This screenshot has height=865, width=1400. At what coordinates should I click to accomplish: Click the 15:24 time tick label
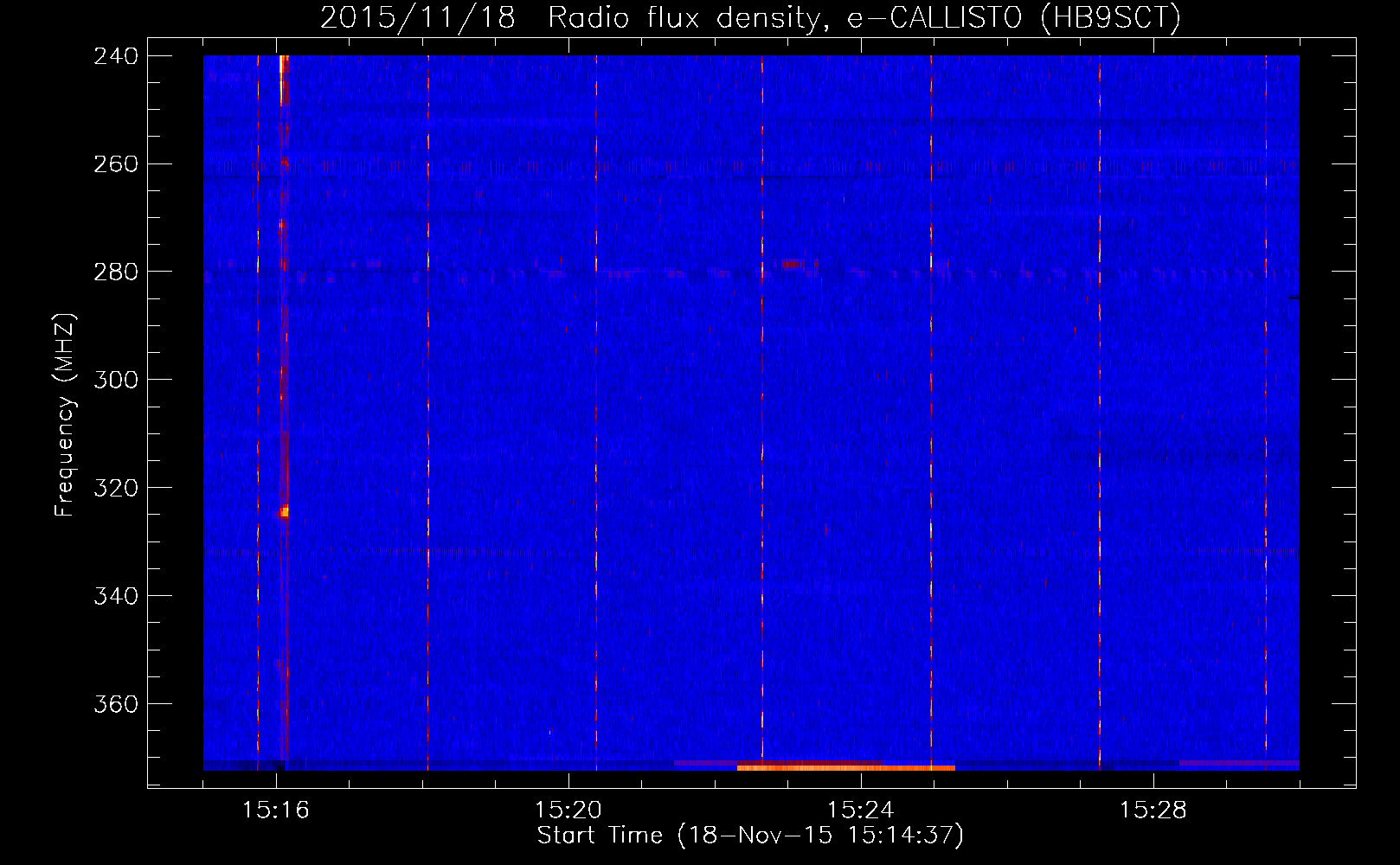click(861, 811)
